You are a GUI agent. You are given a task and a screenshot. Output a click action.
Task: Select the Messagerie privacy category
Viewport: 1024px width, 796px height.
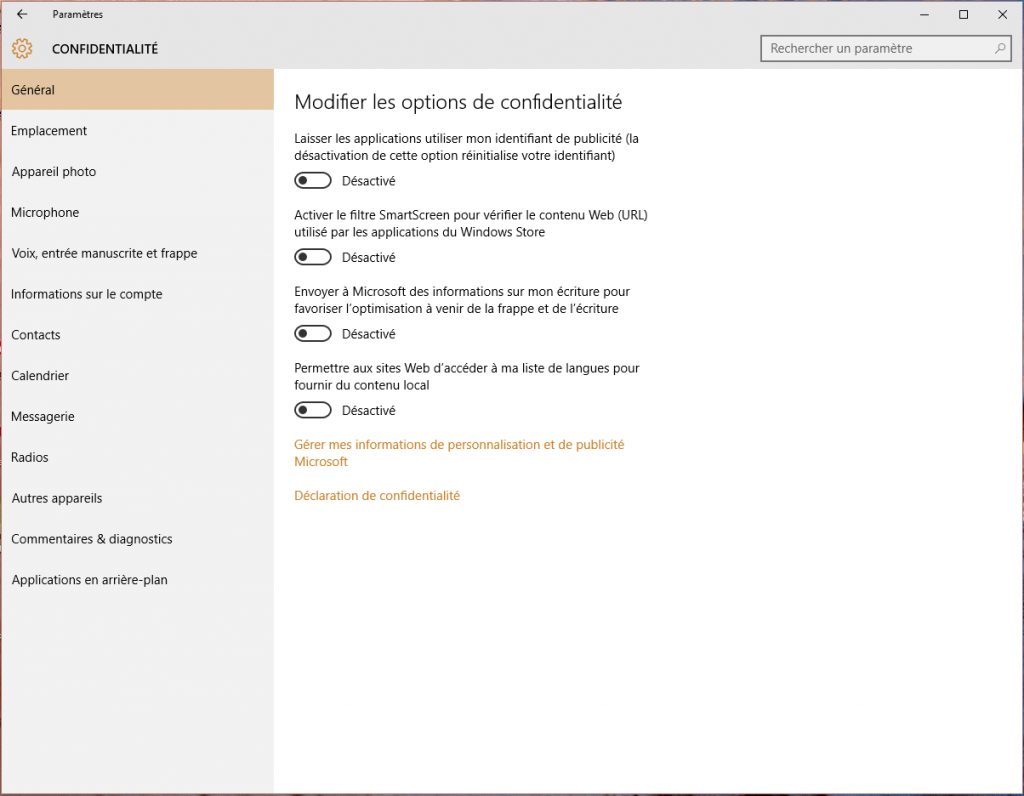(x=42, y=416)
